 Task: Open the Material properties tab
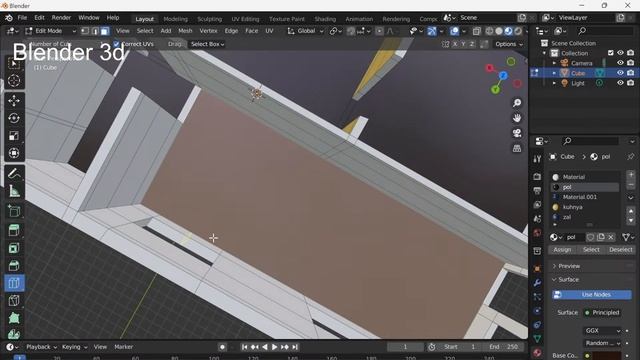click(x=537, y=352)
